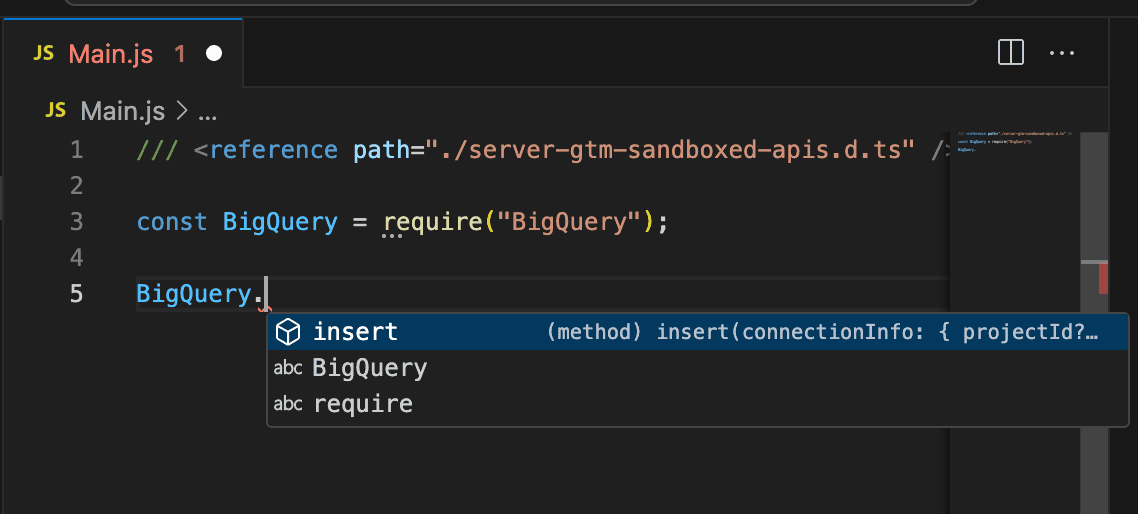1138x514 pixels.
Task: Click the const keyword on line 3
Action: [172, 221]
